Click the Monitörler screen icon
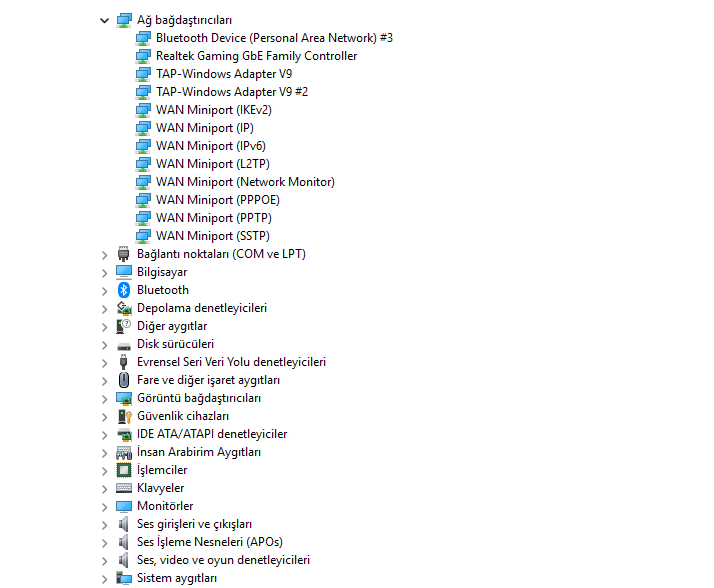This screenshot has width=714, height=588. pos(124,506)
